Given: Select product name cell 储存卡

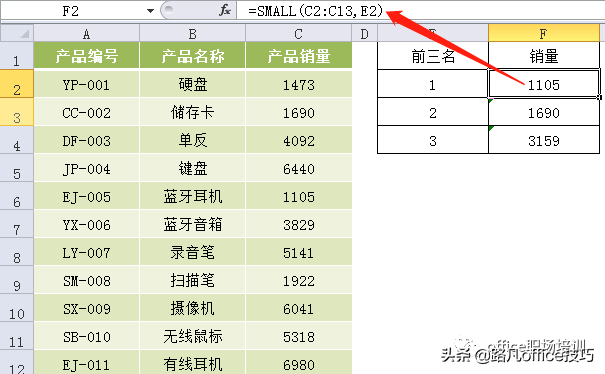Looking at the screenshot, I should (x=193, y=112).
